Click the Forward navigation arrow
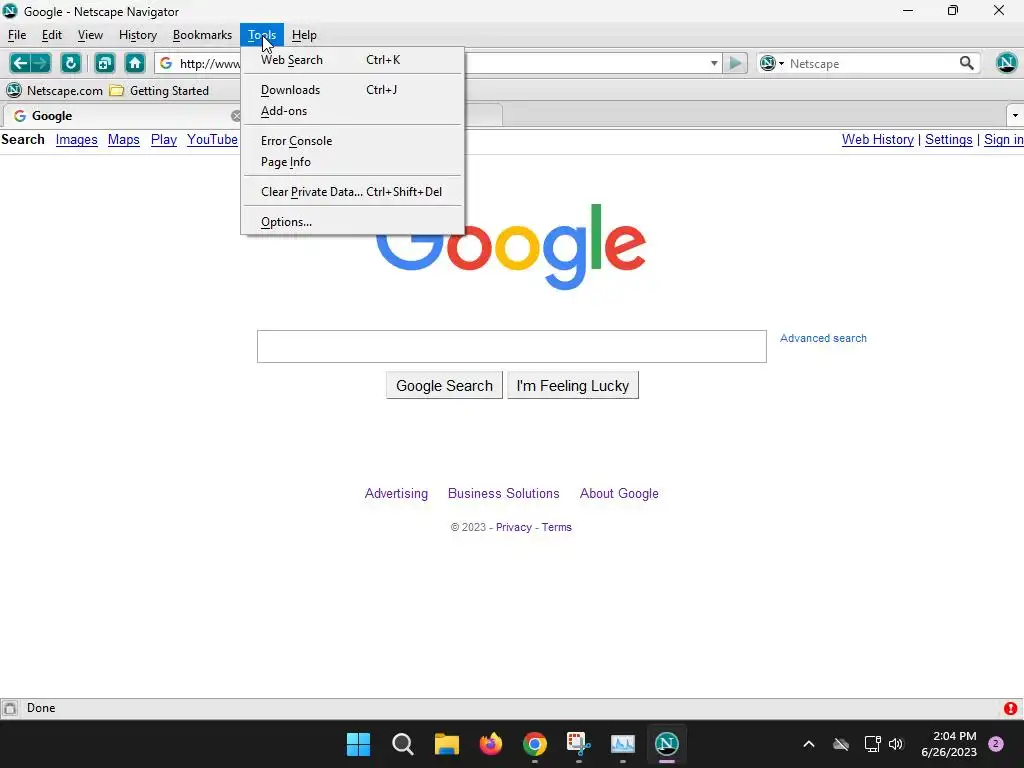 40,63
